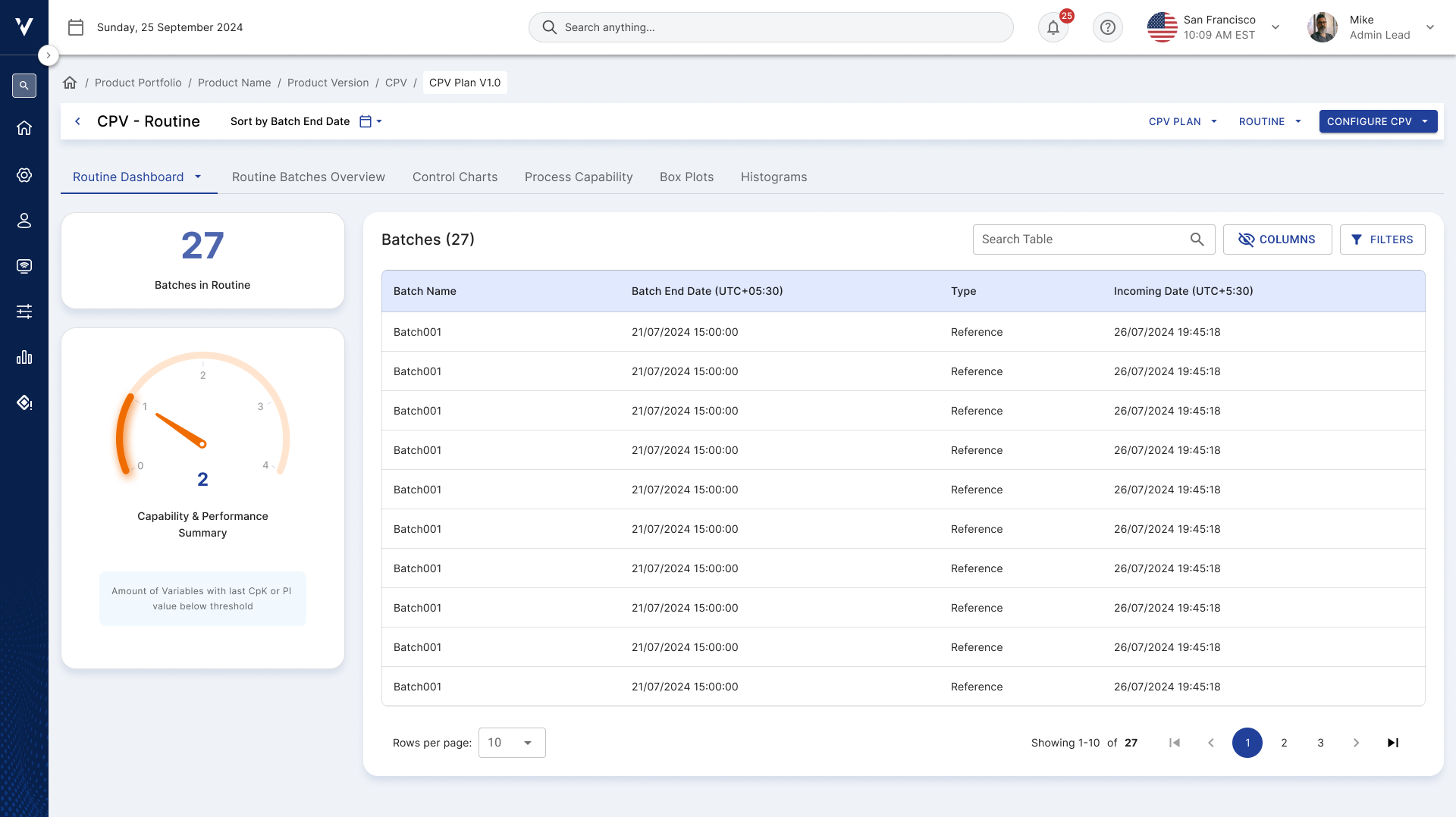Open the Box Plots tab
The image size is (1456, 817).
[687, 177]
